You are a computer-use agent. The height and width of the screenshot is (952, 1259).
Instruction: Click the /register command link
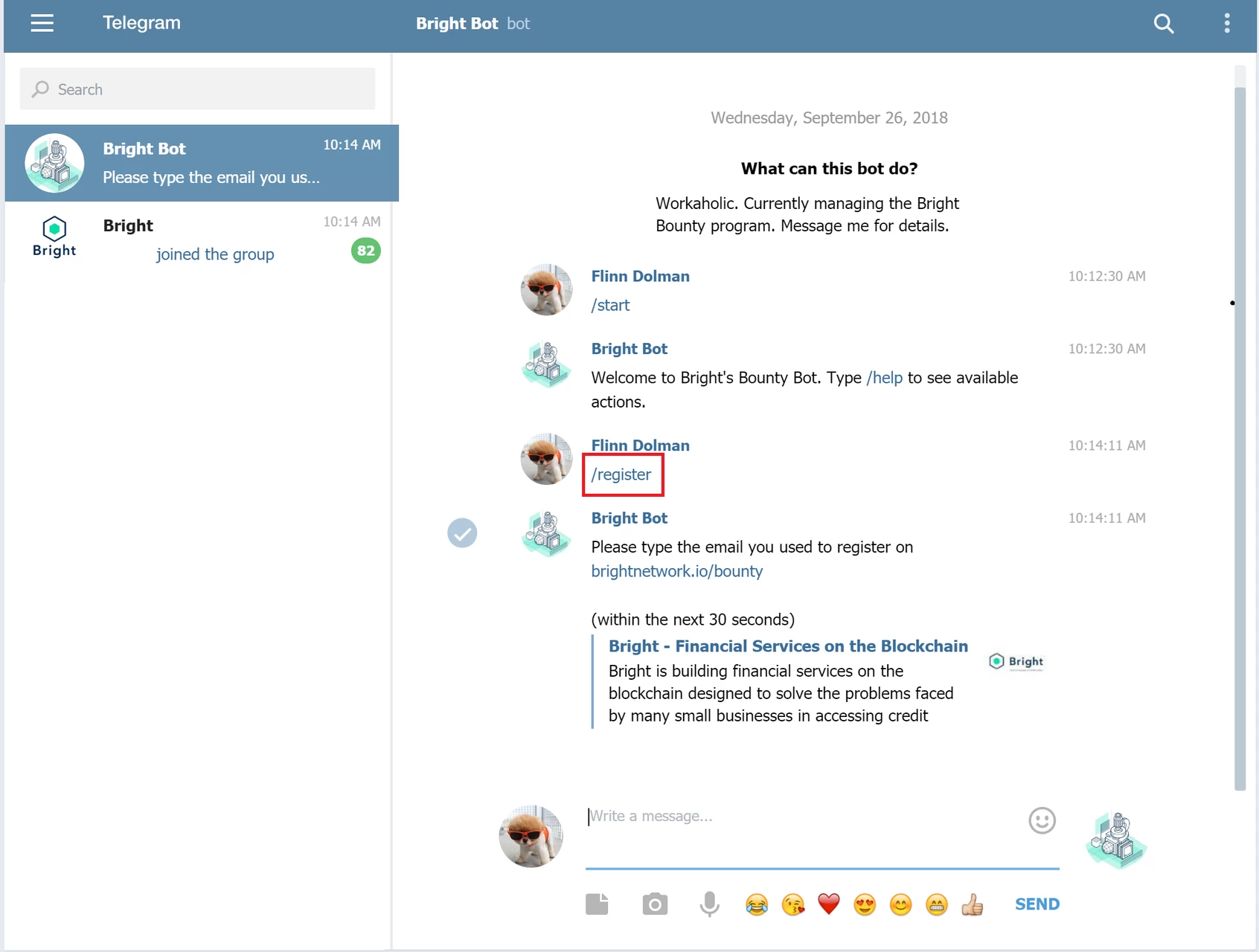[x=621, y=475]
